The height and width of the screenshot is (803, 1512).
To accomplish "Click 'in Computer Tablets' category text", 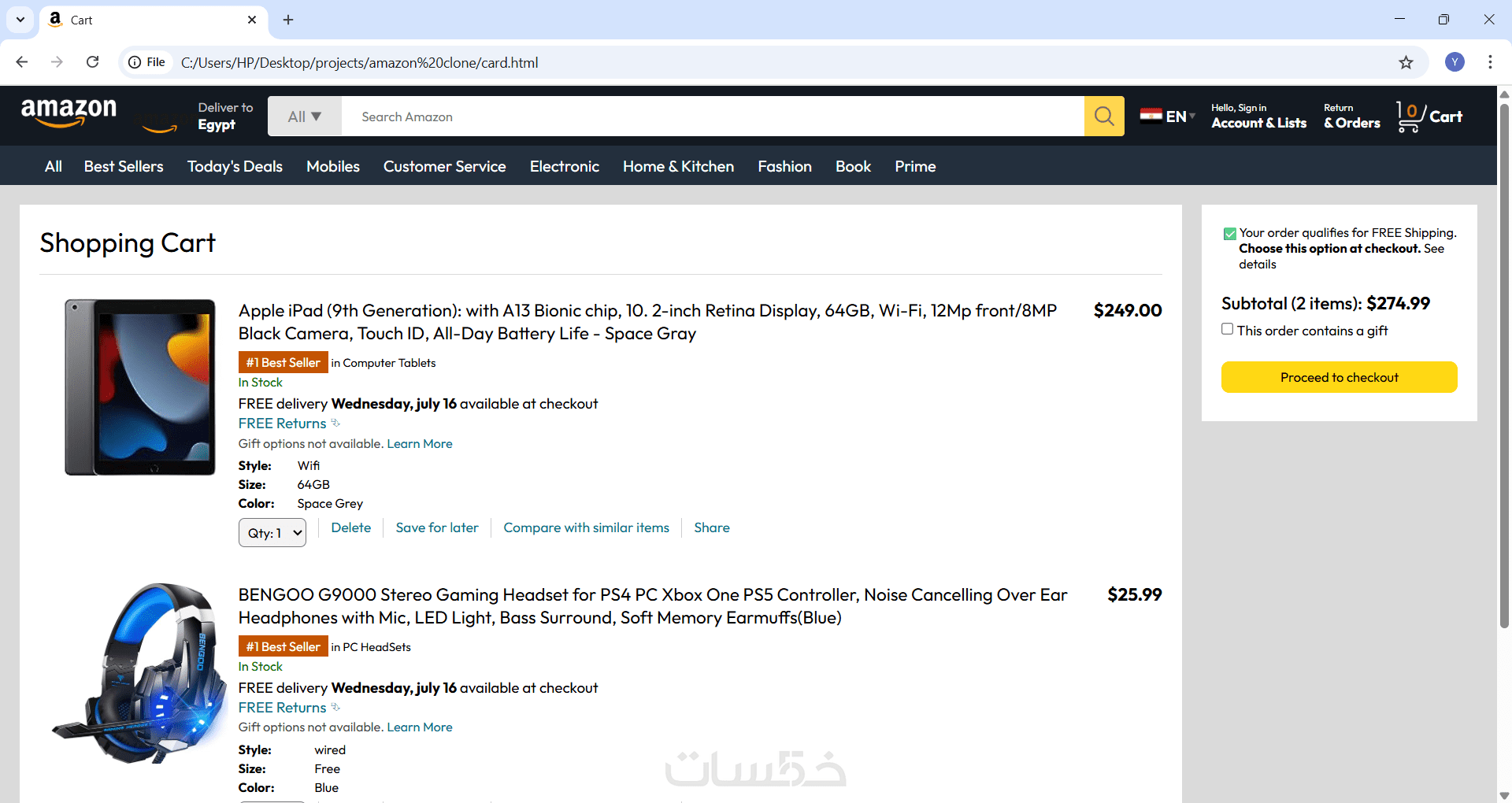I will (x=384, y=363).
